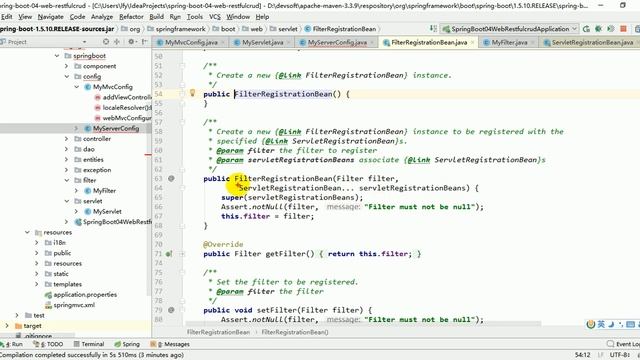Image resolution: width=640 pixels, height=360 pixels.
Task: Click the Scroll from Source icon in Project panel
Action: (x=106, y=42)
